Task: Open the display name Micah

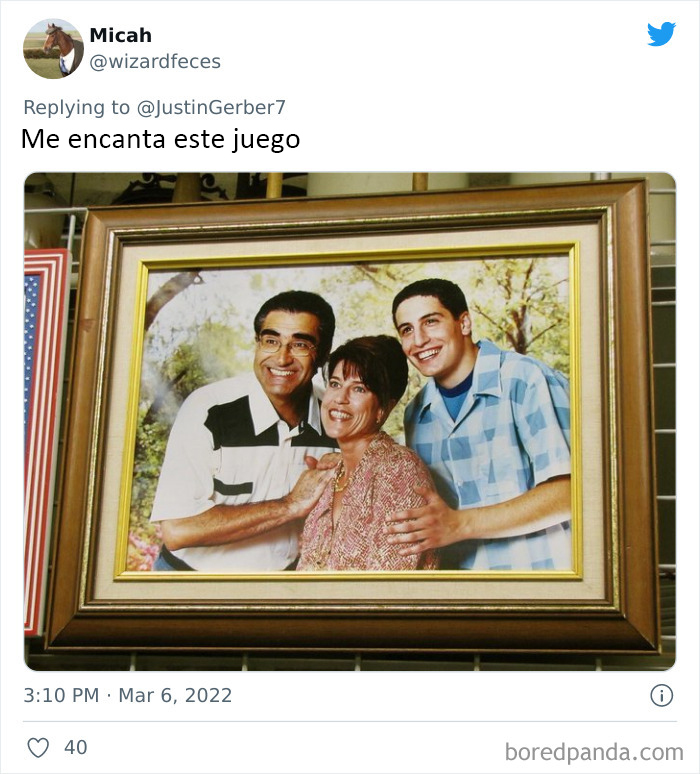Action: [120, 36]
